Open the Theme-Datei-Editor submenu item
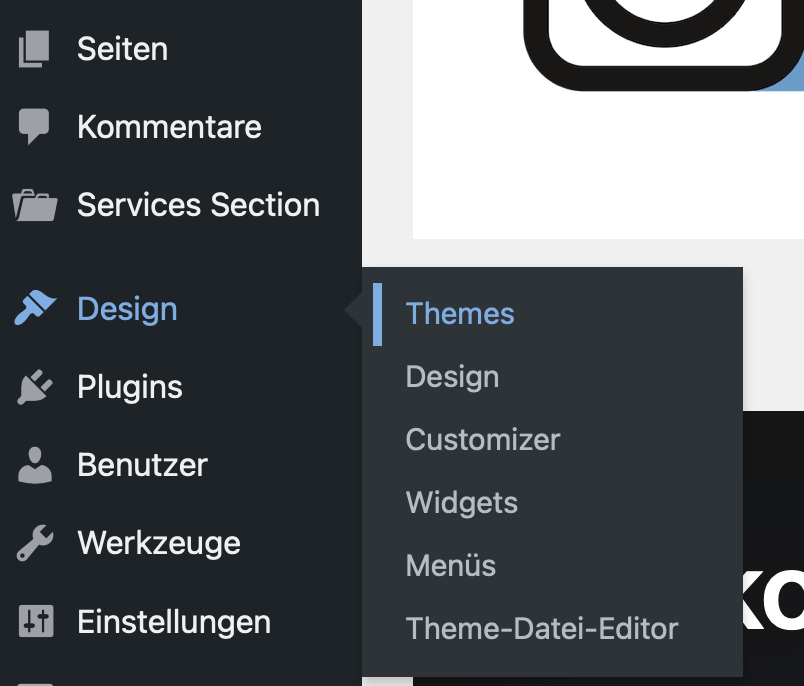 [x=542, y=629]
